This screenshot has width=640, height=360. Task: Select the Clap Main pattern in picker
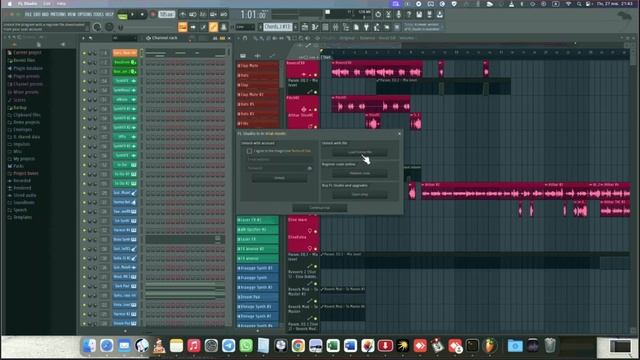258,65
